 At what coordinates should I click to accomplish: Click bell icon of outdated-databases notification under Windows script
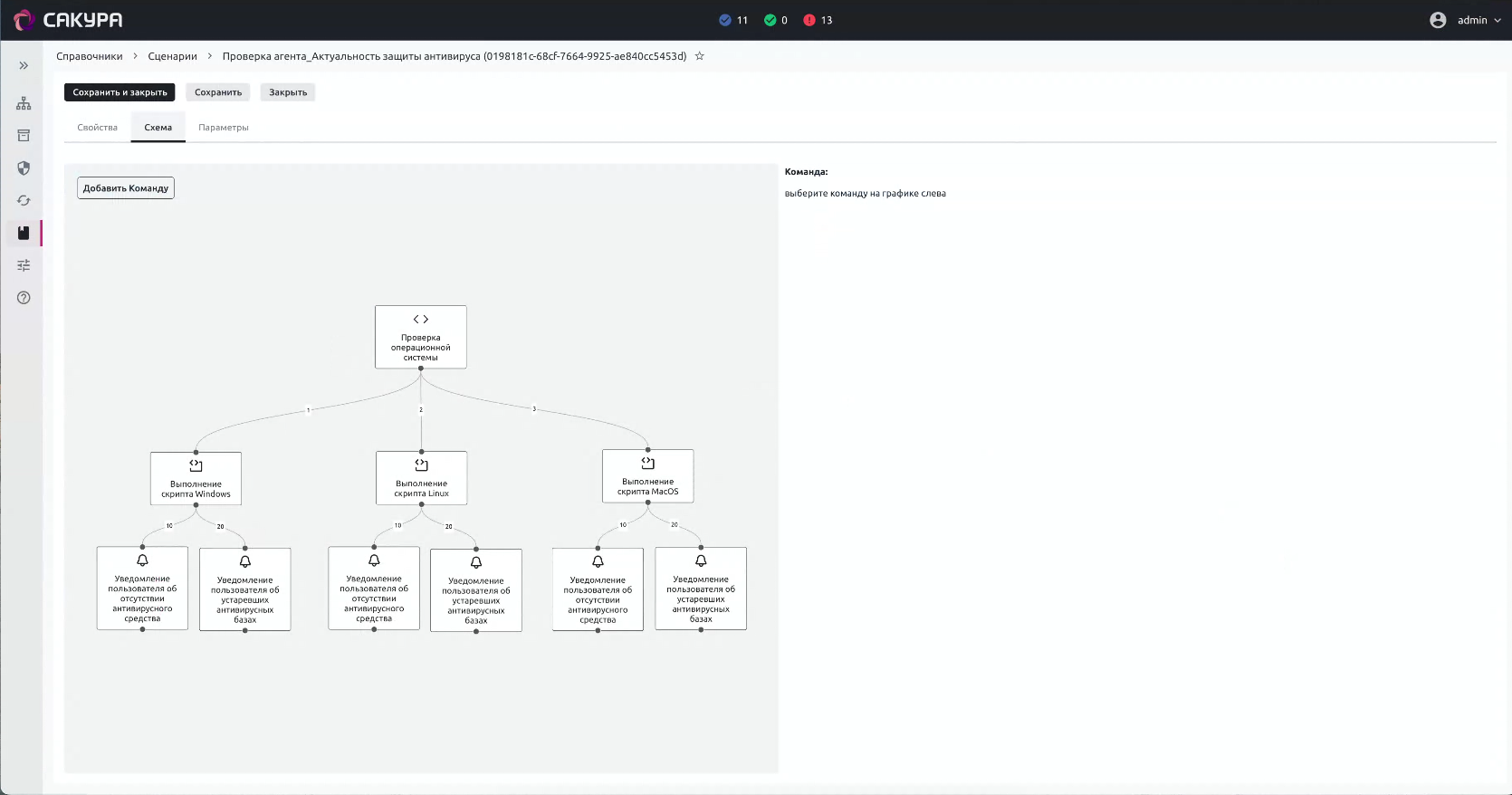click(x=245, y=562)
